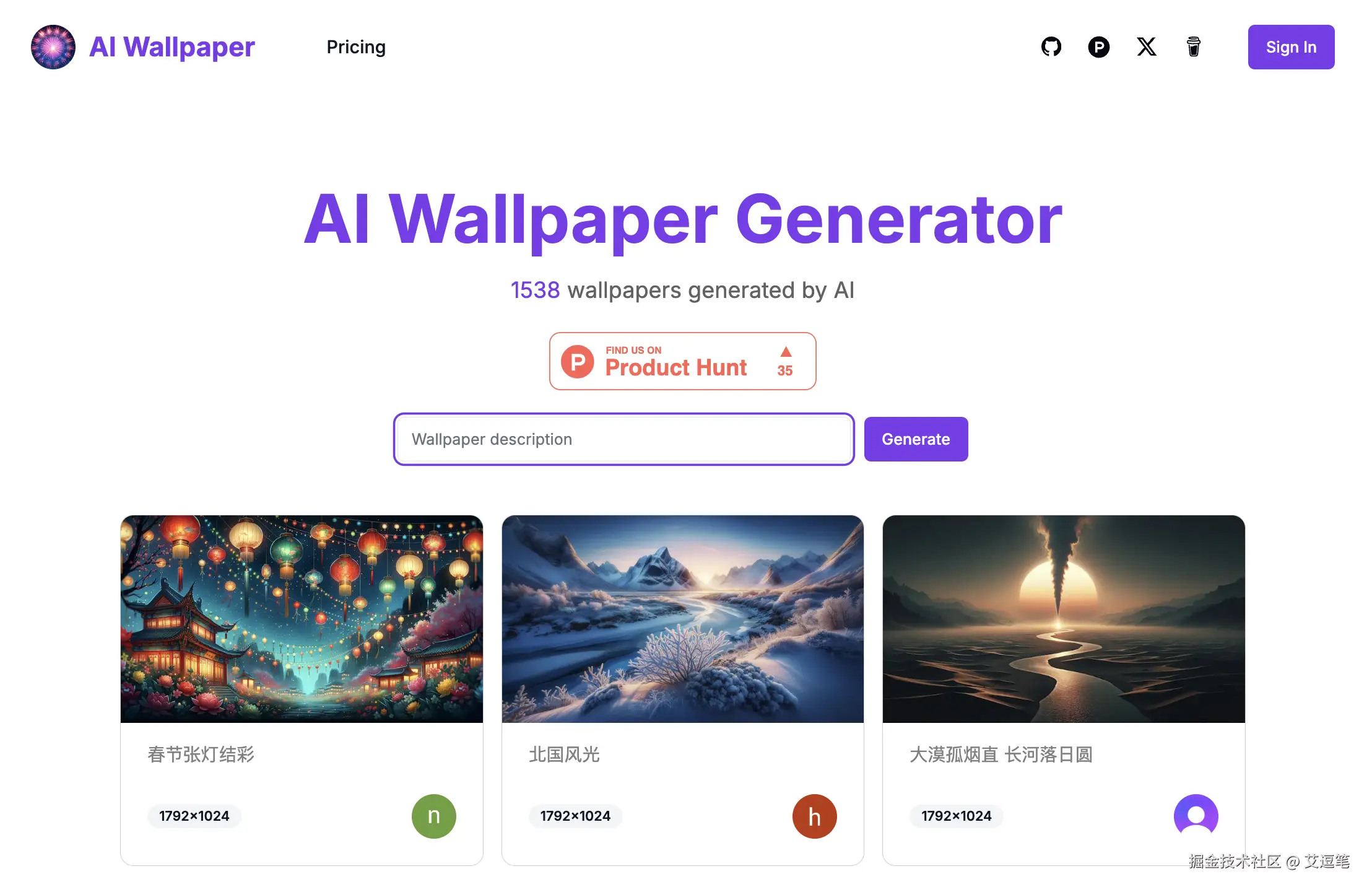1372x892 pixels.
Task: Click the 1792×1024 tag on 北国风光 card
Action: [x=575, y=816]
